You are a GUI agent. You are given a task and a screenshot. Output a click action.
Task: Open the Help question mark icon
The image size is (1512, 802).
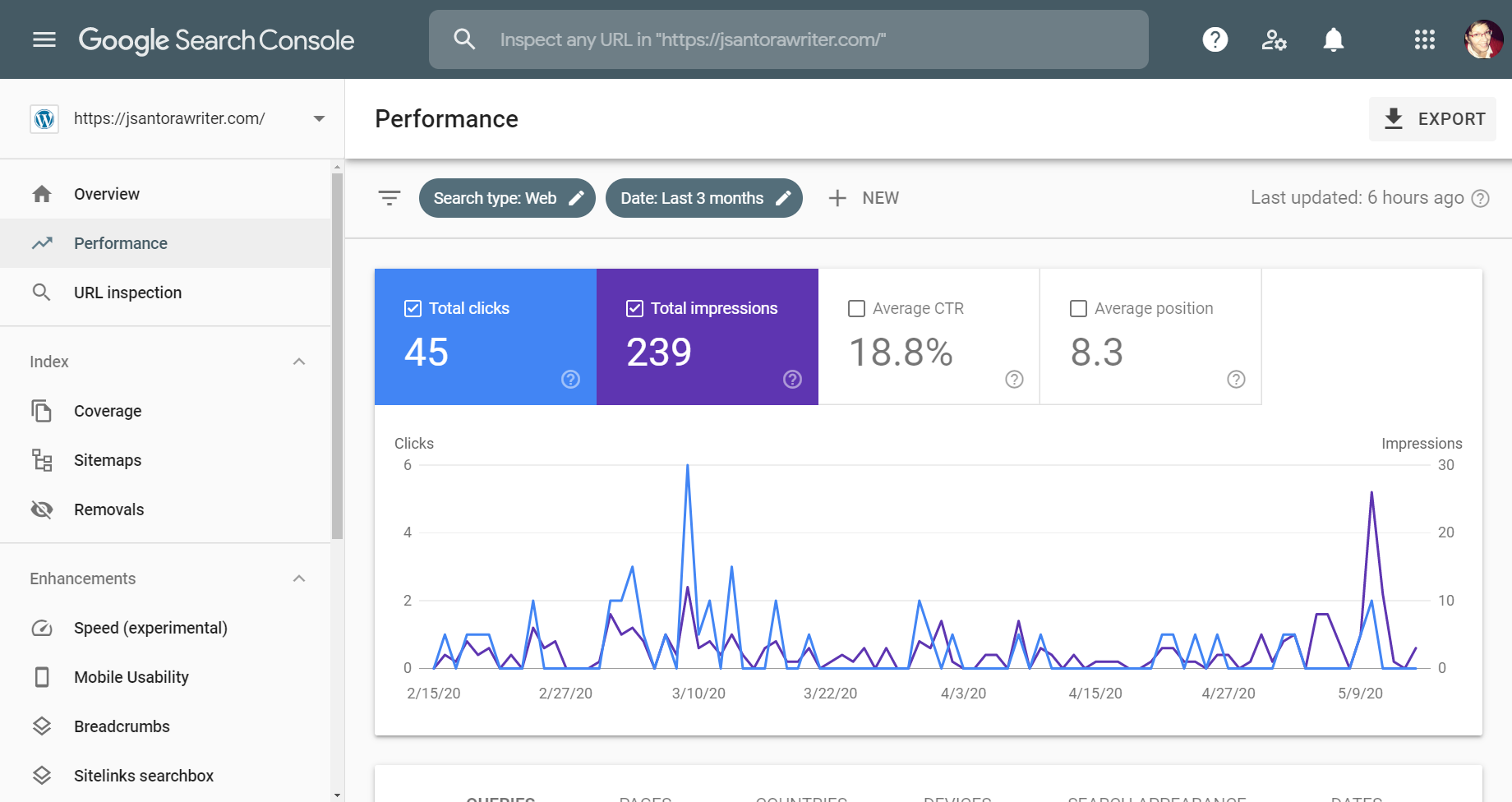point(1215,39)
